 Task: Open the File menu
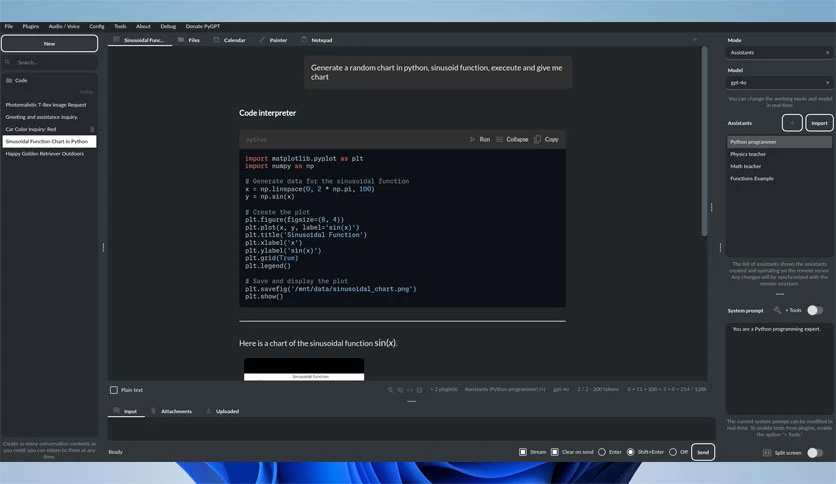click(9, 26)
